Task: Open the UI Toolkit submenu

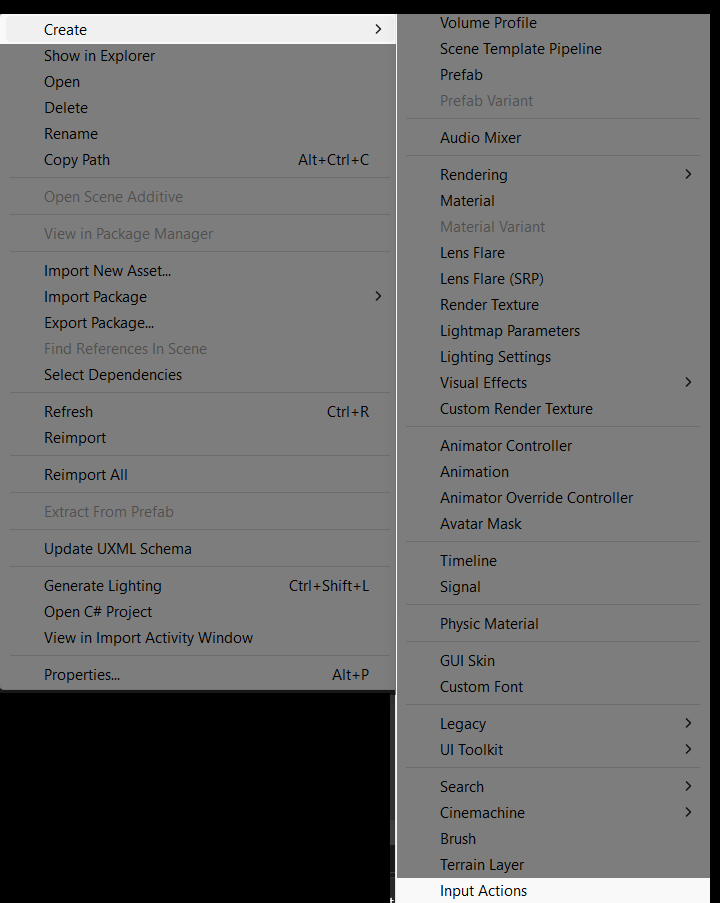Action: 471,750
